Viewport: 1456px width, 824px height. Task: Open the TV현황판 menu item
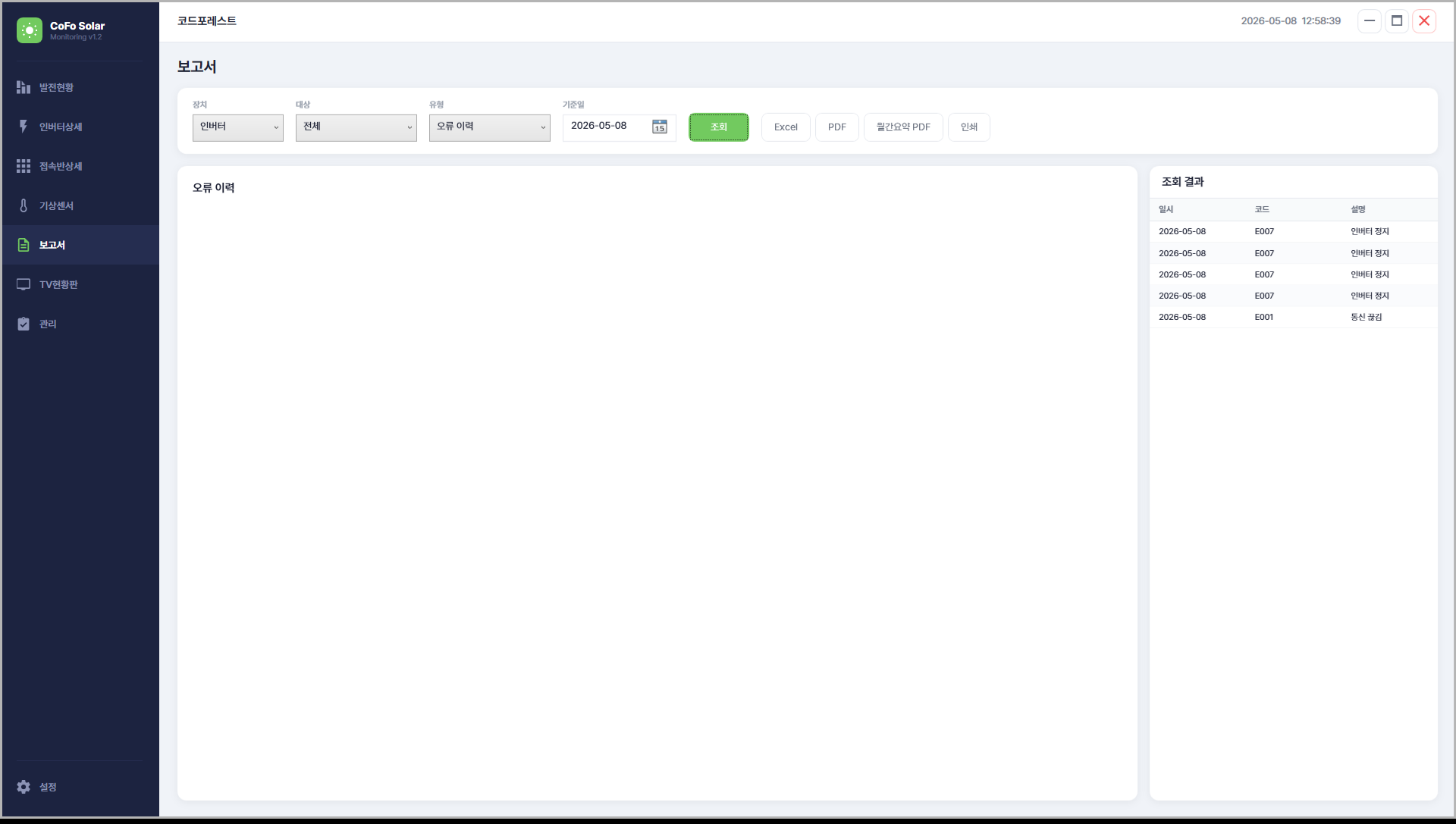click(x=80, y=284)
